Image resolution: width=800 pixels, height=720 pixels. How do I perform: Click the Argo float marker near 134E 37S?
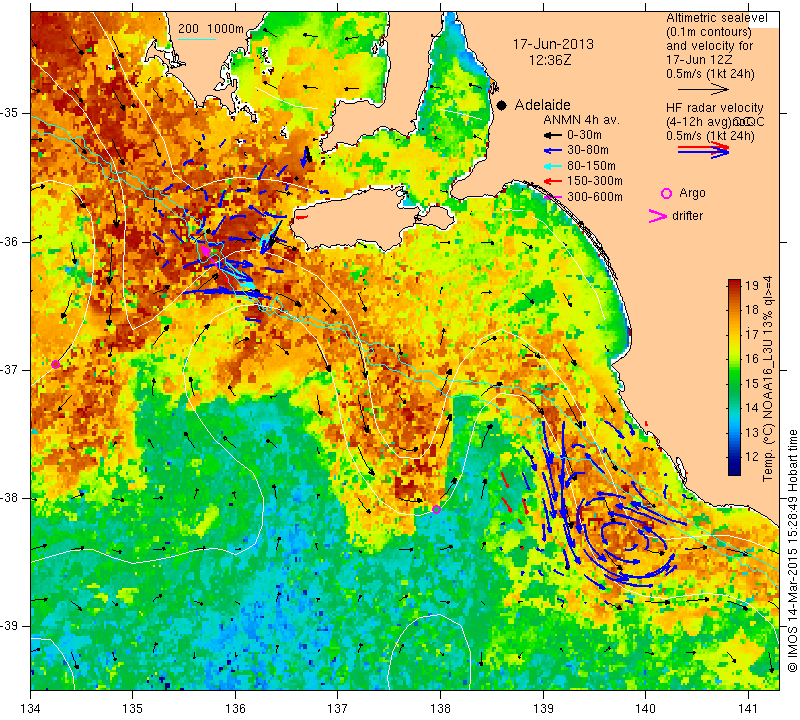pyautogui.click(x=56, y=364)
